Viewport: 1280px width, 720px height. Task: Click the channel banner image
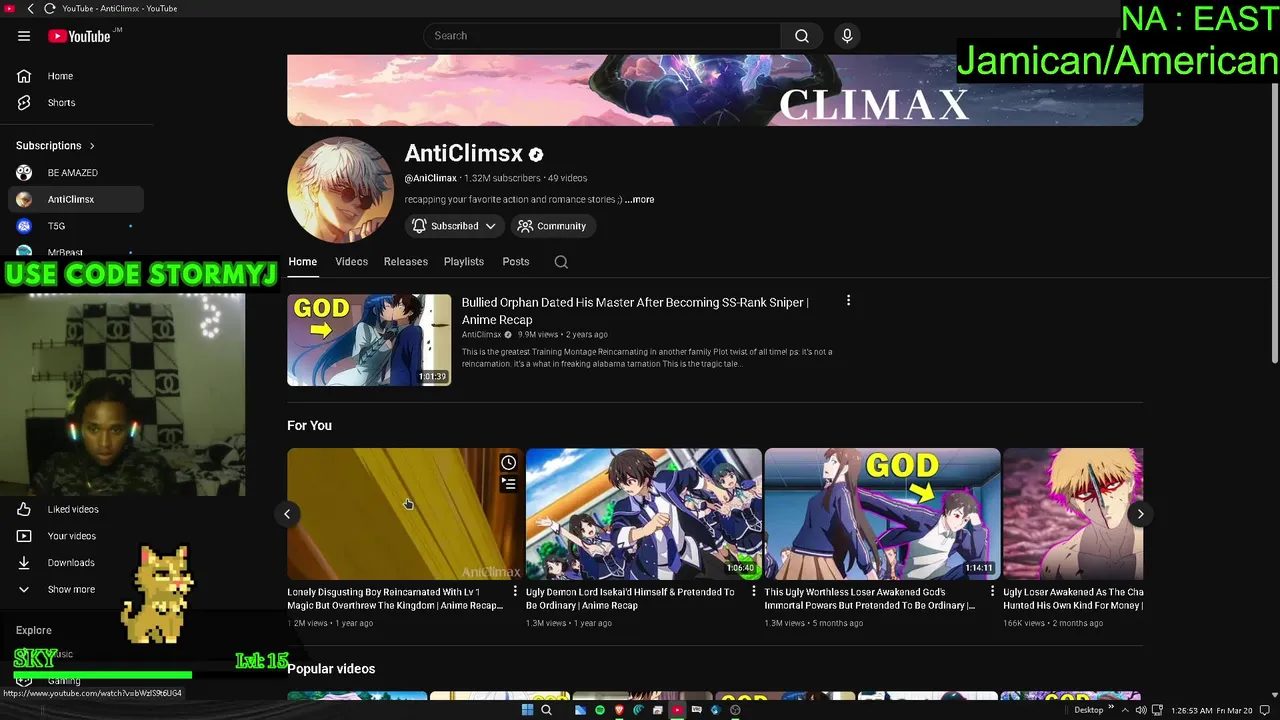[715, 90]
